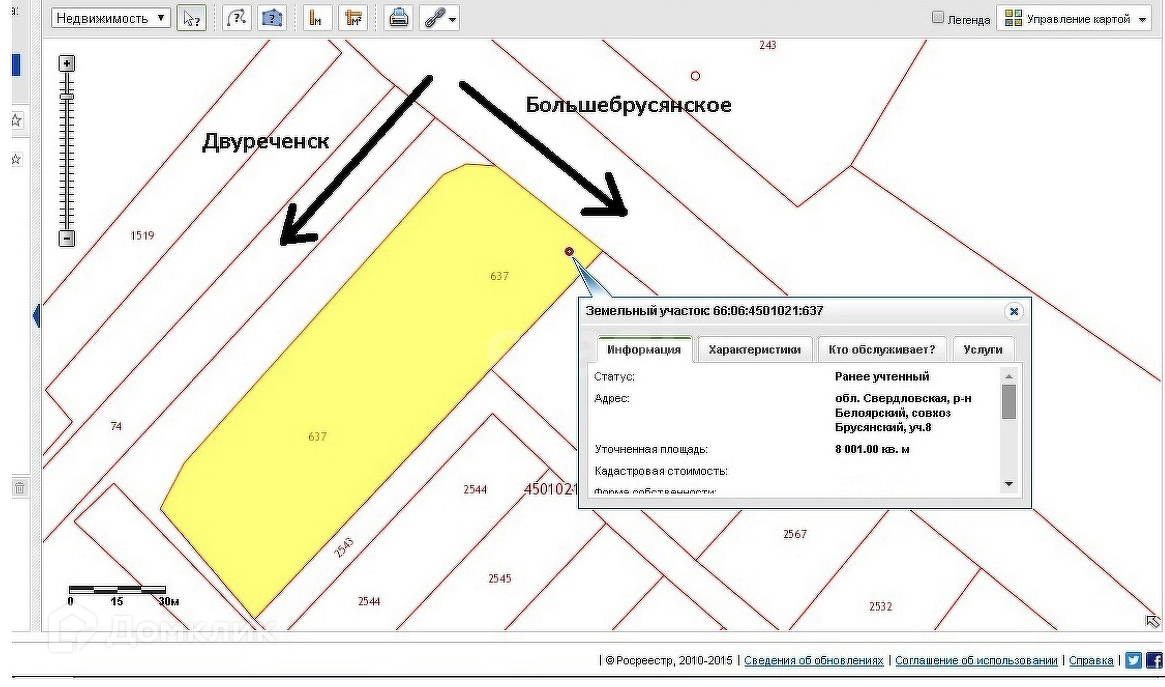Click the Кадастровая стоимость label
The height and width of the screenshot is (687, 1165).
click(661, 471)
